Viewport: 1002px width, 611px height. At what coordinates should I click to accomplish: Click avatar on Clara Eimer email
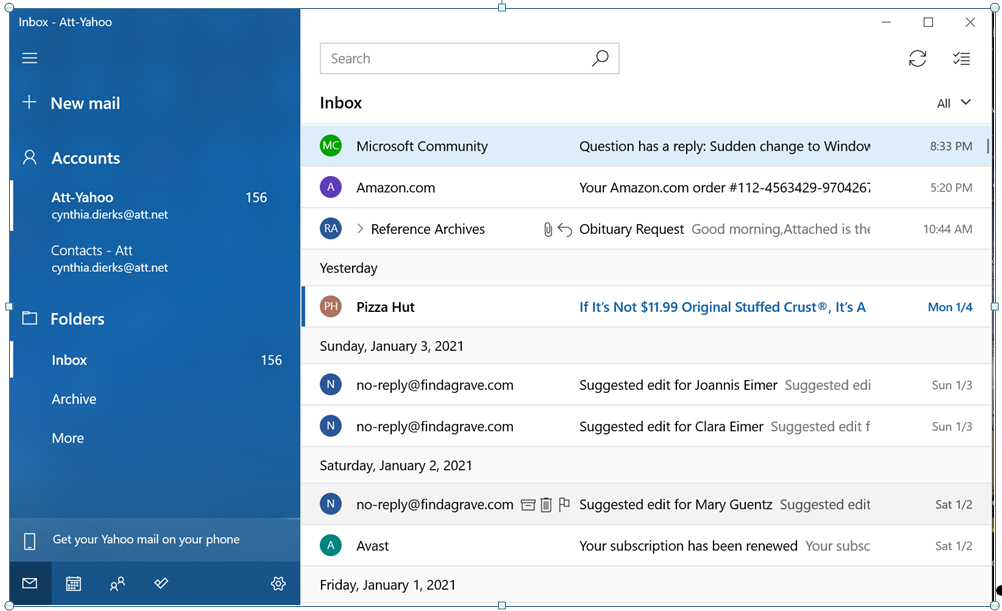330,426
